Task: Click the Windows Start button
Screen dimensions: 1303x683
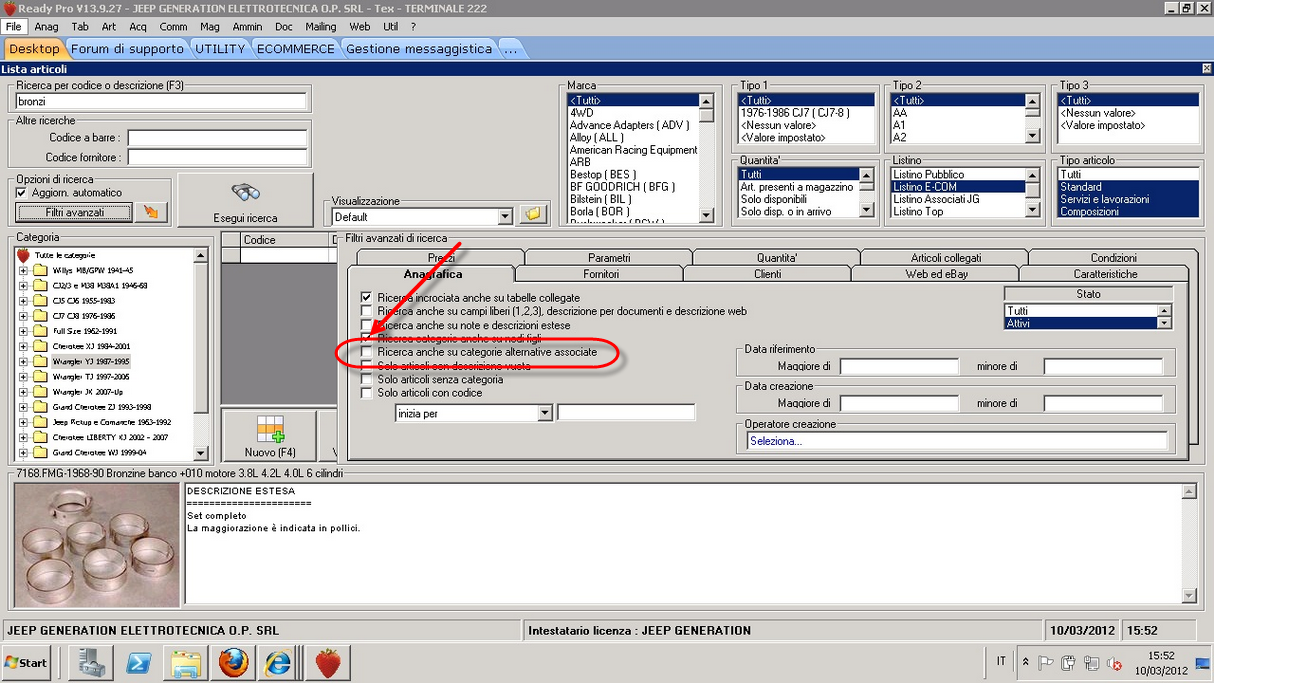Action: pos(27,662)
